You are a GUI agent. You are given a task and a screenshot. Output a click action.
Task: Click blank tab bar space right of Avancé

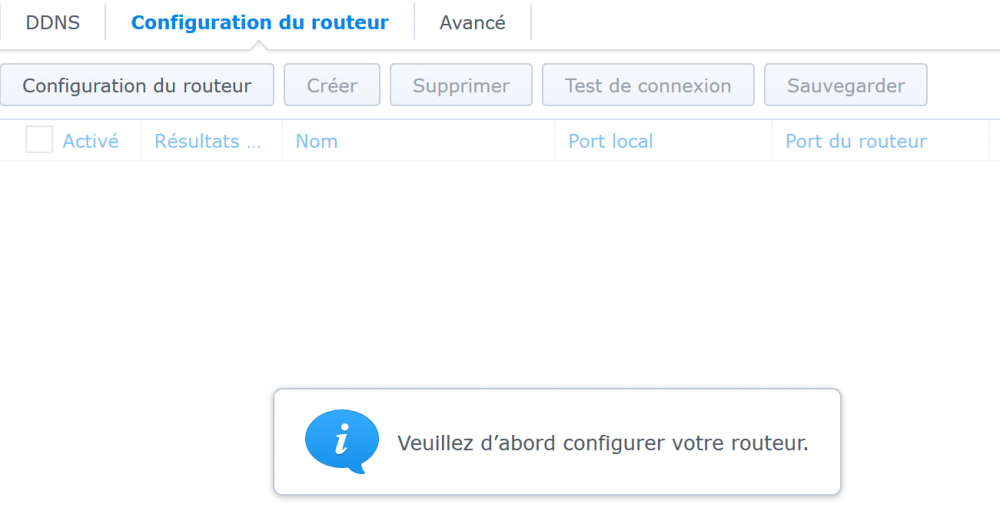760,22
